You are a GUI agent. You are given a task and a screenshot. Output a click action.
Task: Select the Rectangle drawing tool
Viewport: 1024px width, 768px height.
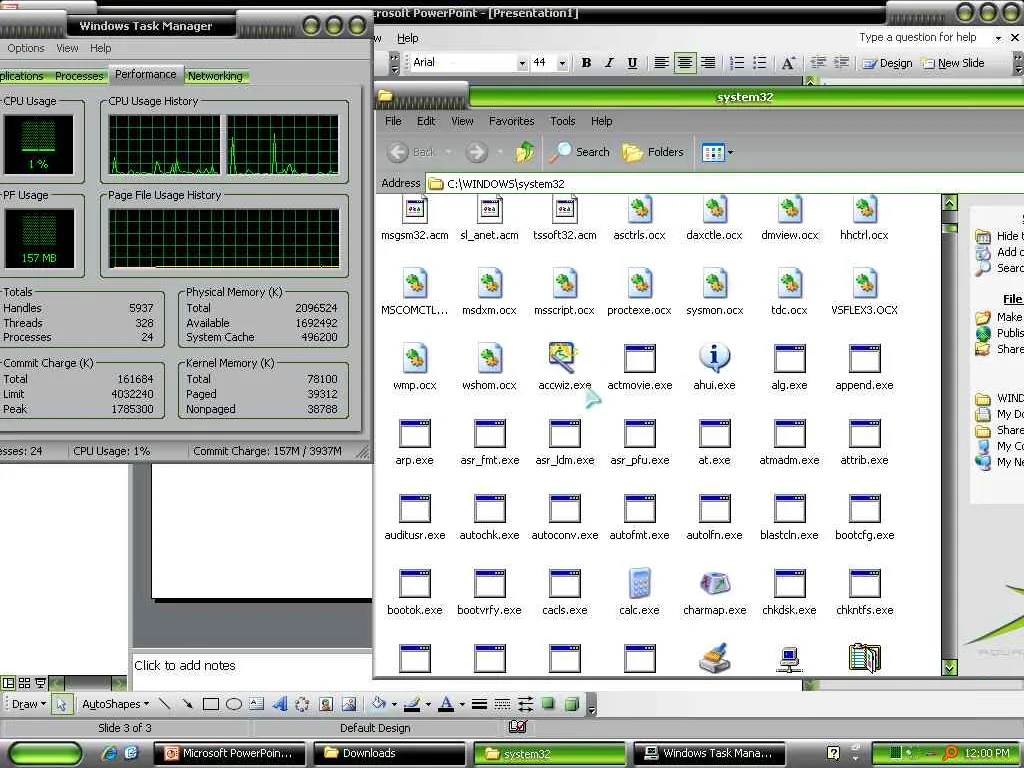[211, 704]
